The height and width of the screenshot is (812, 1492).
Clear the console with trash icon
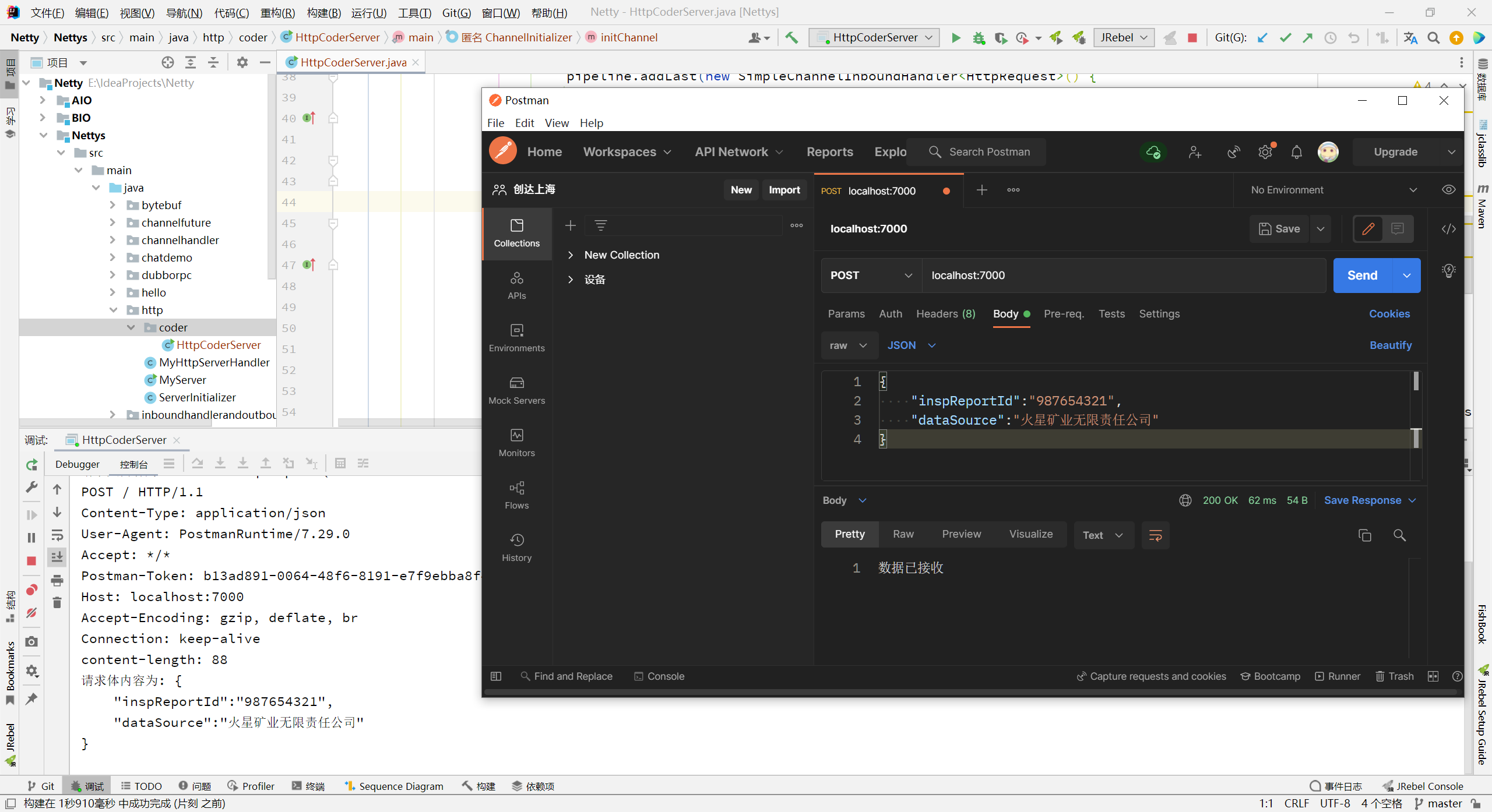click(x=57, y=603)
